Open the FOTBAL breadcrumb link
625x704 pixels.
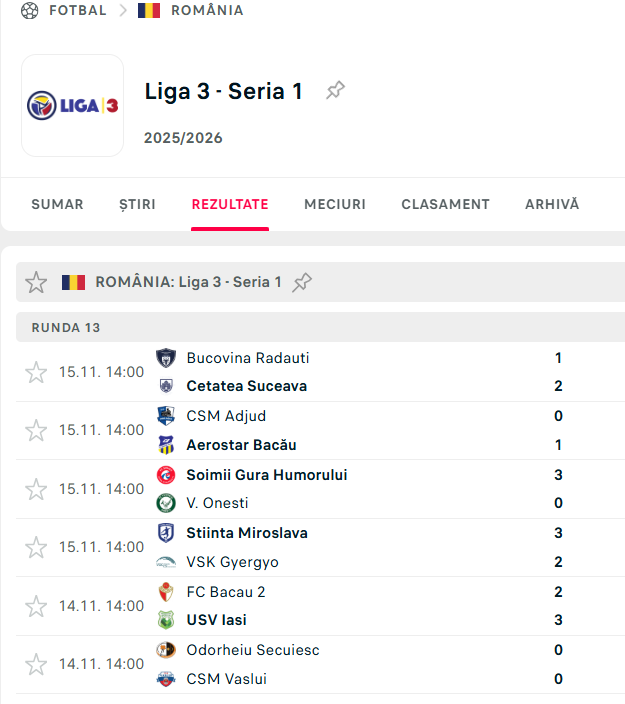coord(78,10)
